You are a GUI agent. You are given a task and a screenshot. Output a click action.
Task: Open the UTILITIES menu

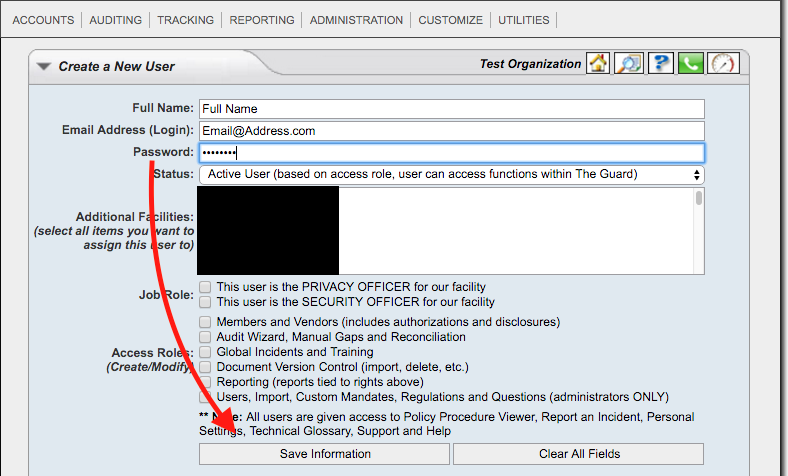click(524, 20)
